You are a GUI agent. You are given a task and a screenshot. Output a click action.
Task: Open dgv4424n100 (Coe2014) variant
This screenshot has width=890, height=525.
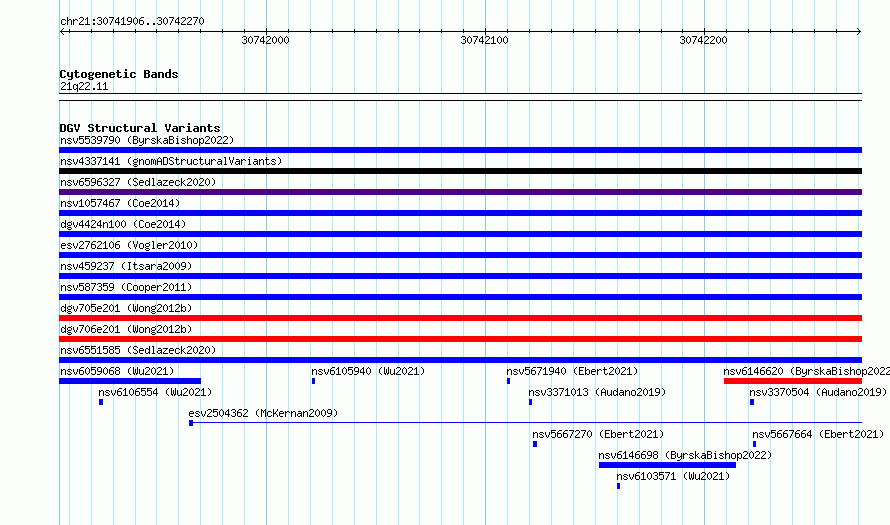123,224
